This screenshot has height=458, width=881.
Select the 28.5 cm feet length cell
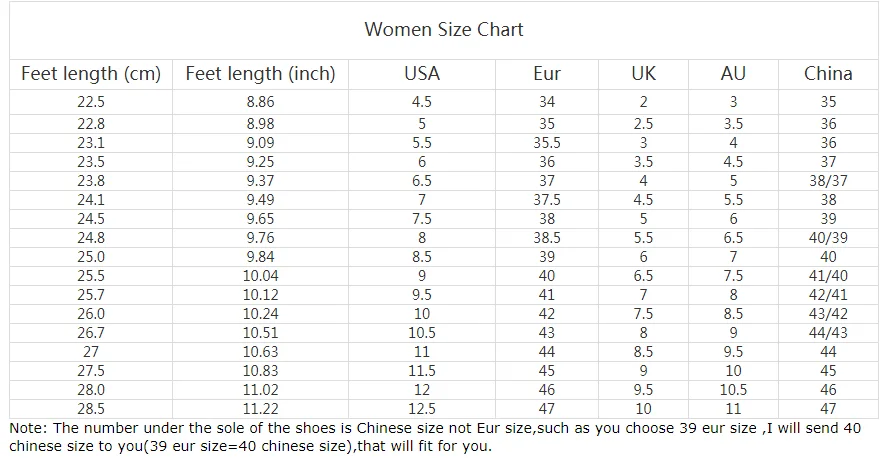pos(91,409)
